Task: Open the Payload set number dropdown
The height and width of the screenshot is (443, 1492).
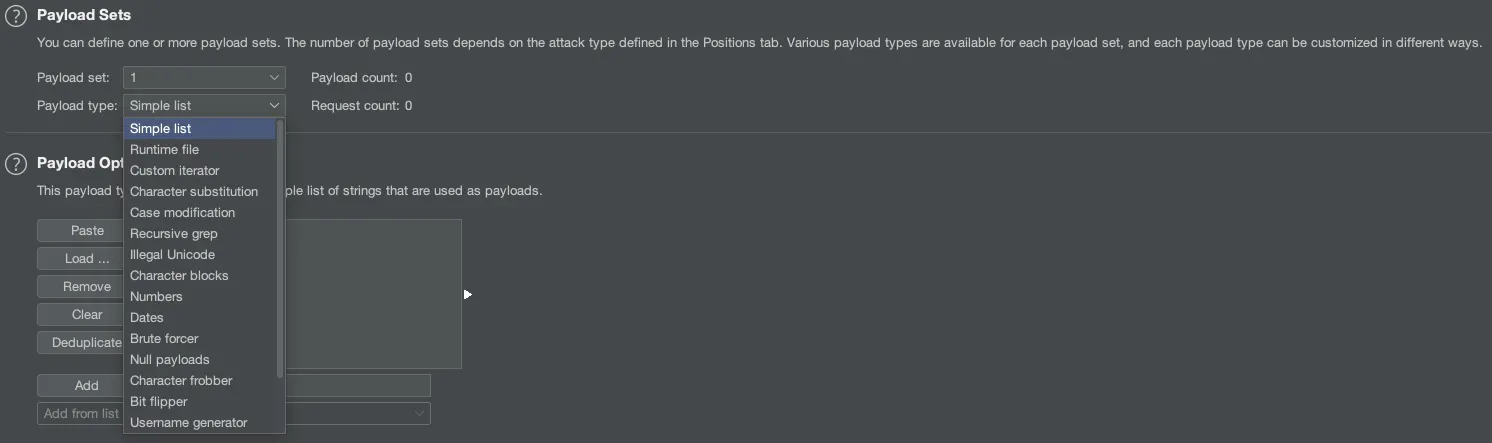Action: click(x=204, y=77)
